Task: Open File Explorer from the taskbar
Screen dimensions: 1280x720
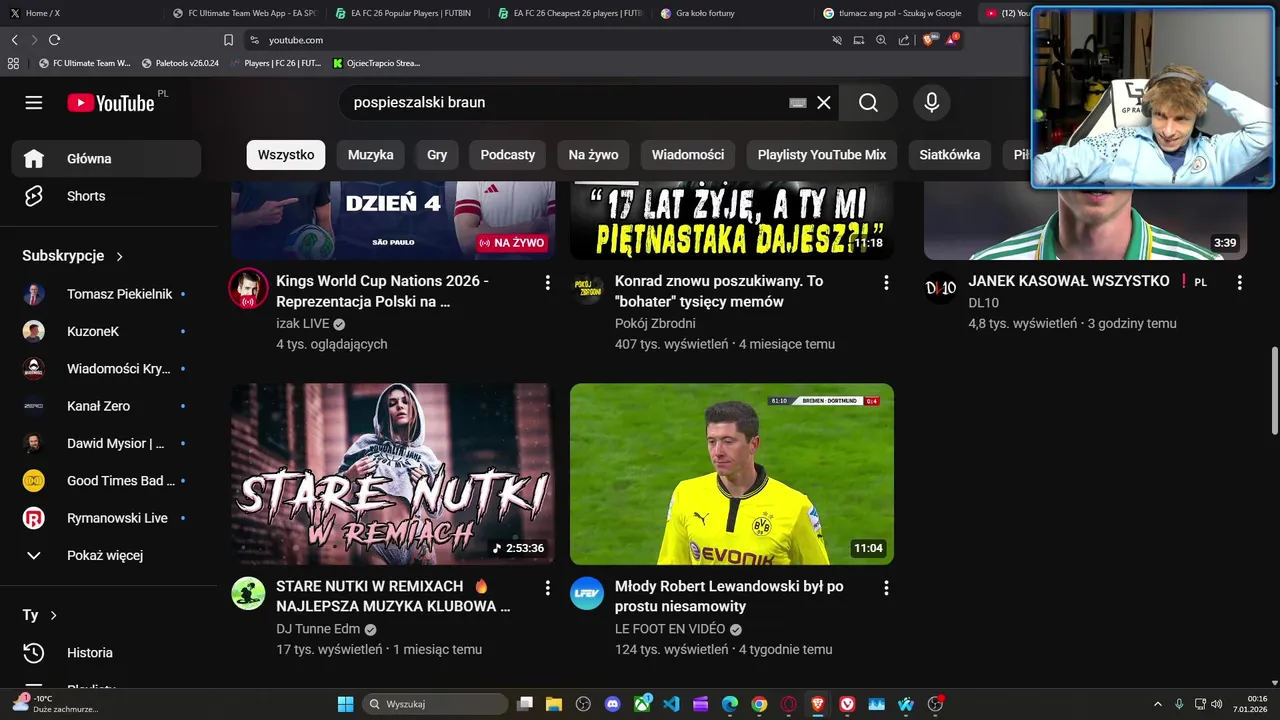Action: click(x=554, y=704)
